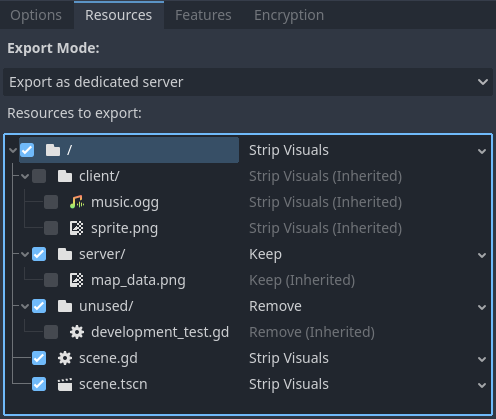This screenshot has height=419, width=496.
Task: Uncheck the server/ folder checkbox
Action: [39, 254]
